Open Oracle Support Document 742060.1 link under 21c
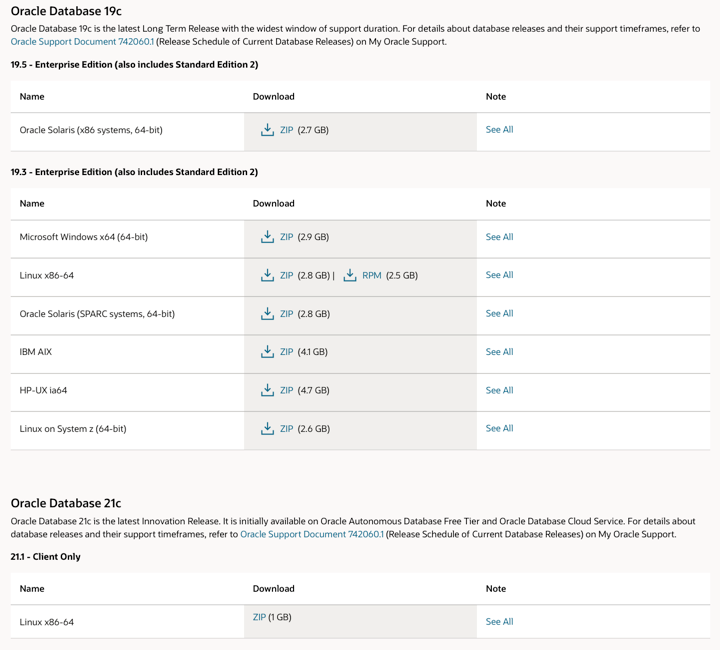Viewport: 720px width, 650px height. pyautogui.click(x=312, y=534)
